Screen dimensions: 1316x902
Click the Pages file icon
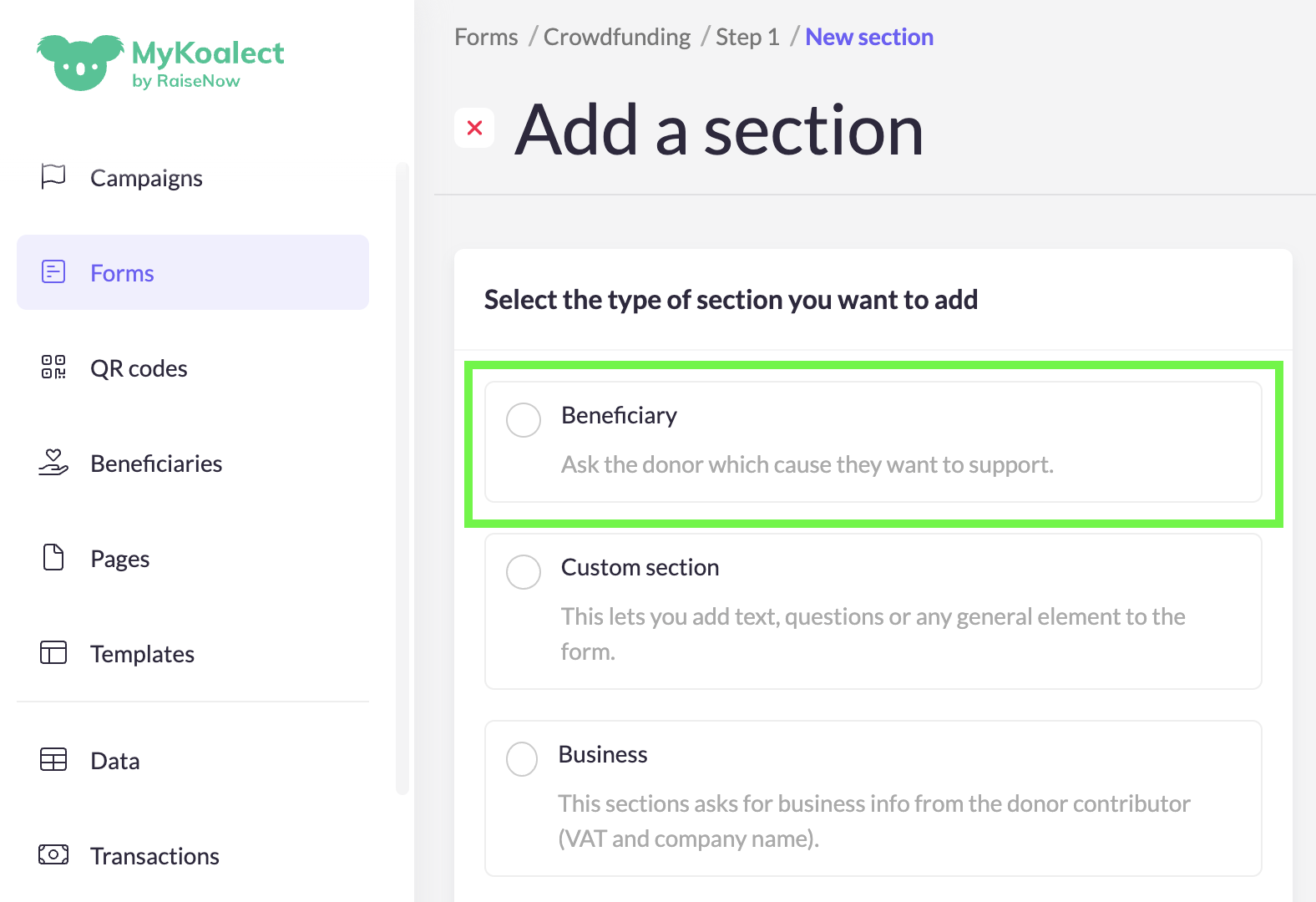(53, 557)
